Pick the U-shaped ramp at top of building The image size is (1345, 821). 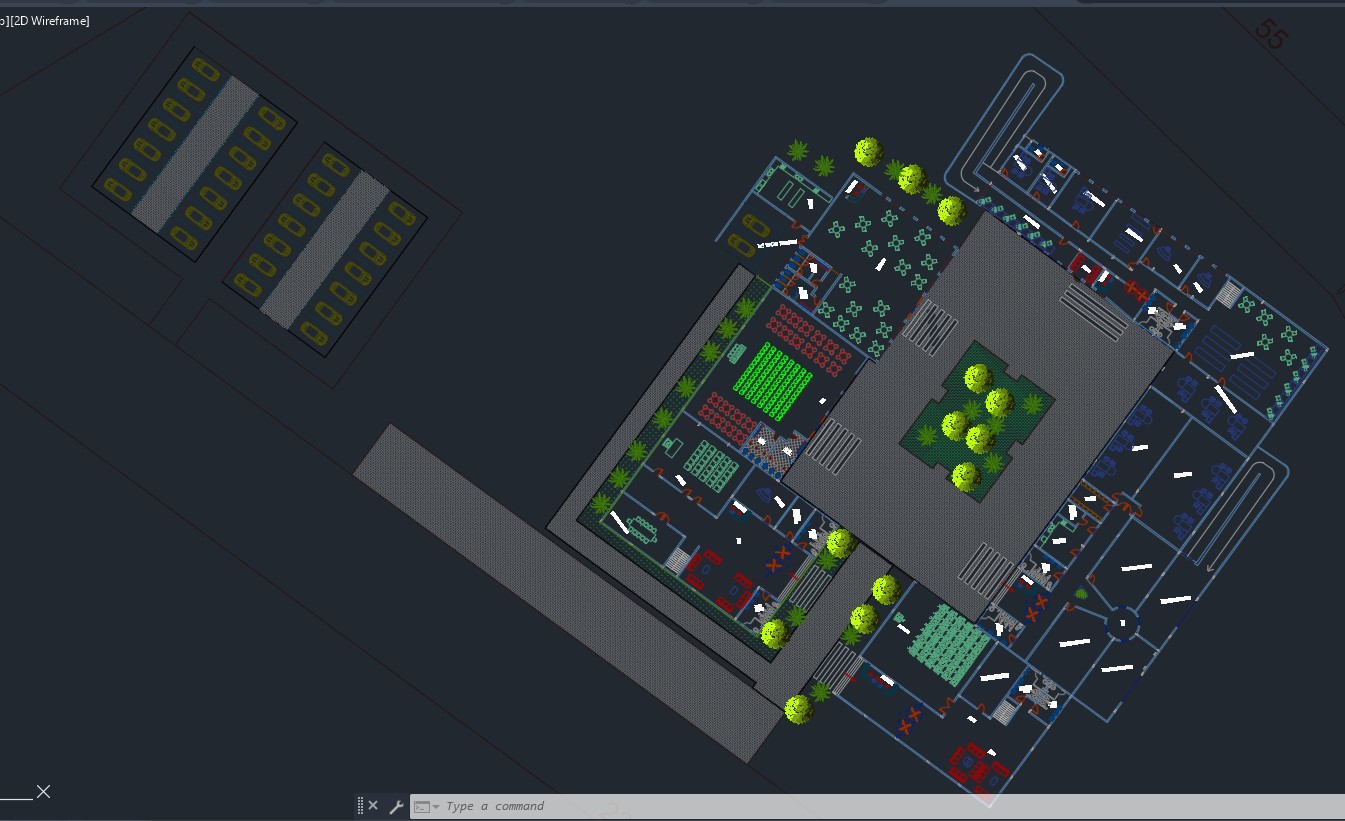click(1008, 120)
